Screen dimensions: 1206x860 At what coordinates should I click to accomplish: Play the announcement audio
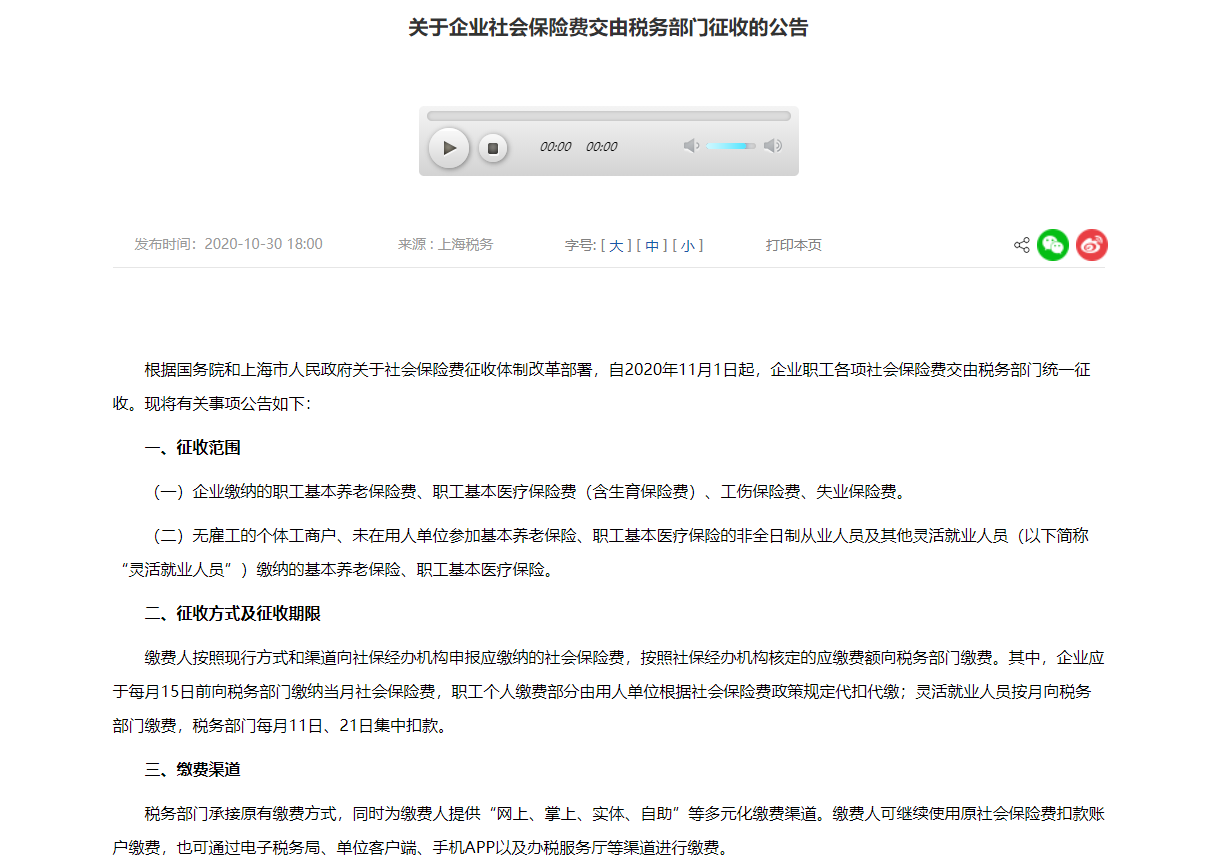click(x=449, y=148)
